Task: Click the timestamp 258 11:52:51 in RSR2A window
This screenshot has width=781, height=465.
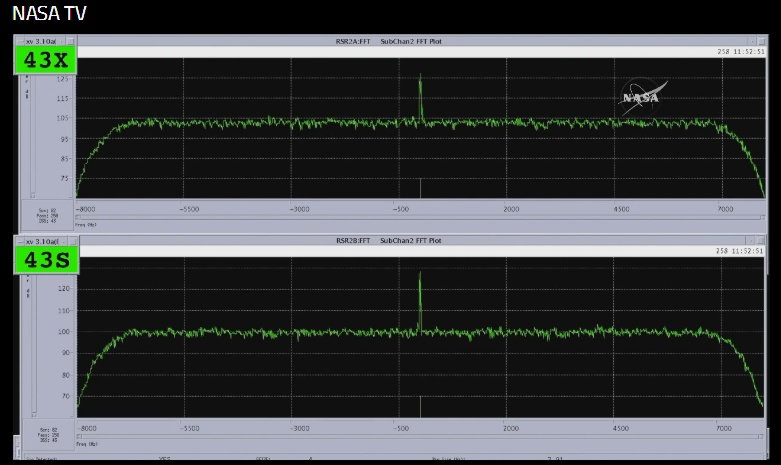Action: 741,52
